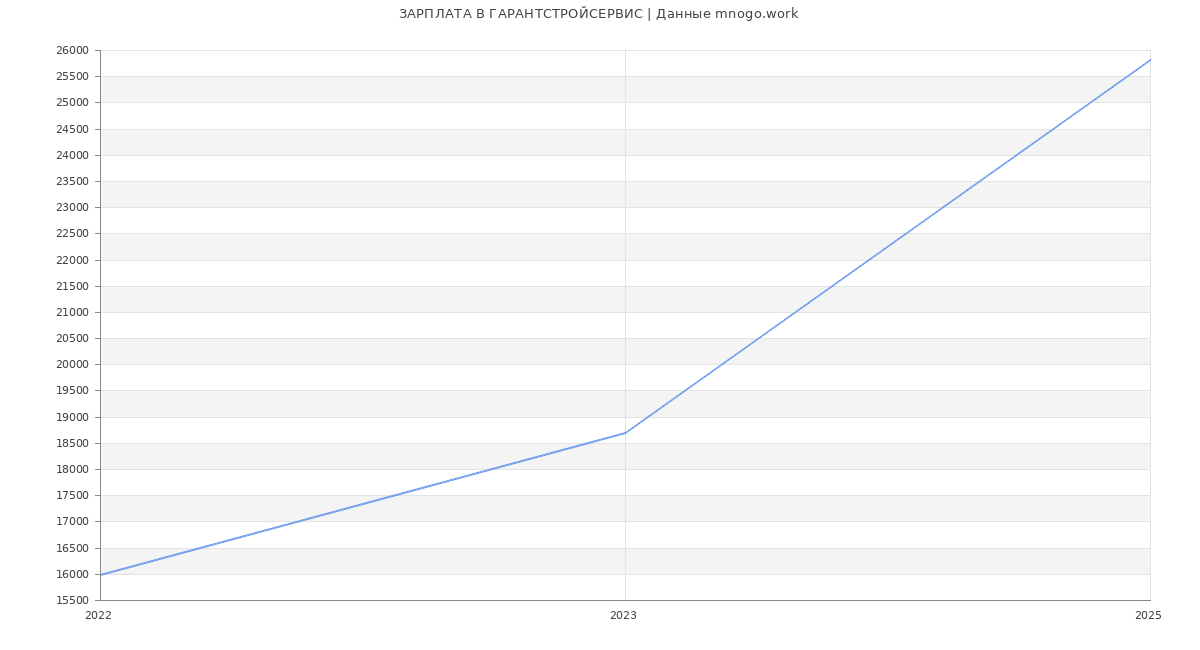Select the line's end point at 2025
This screenshot has height=650, width=1200.
[1149, 60]
